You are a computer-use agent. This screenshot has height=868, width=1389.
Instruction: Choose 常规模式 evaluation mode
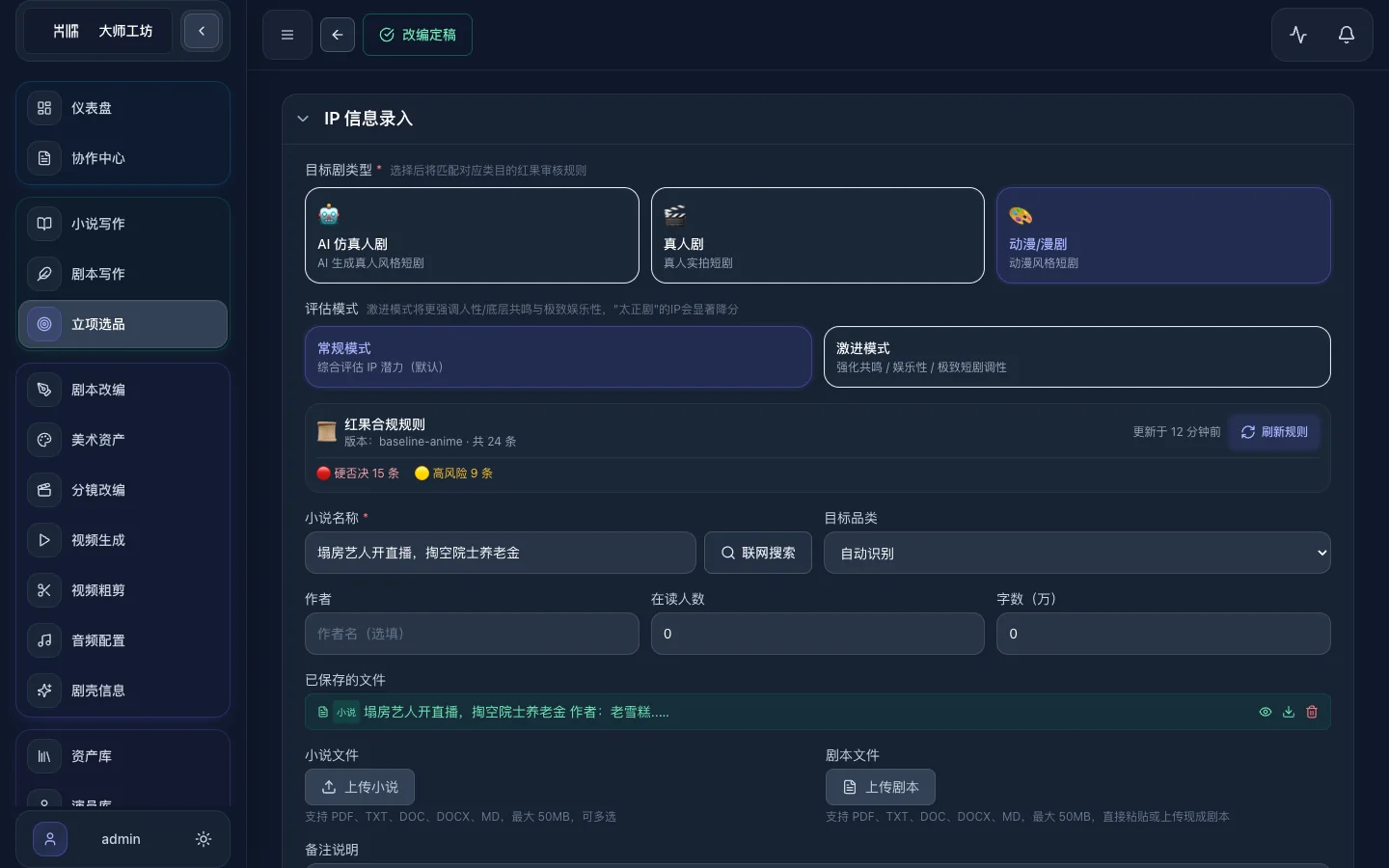click(x=558, y=357)
